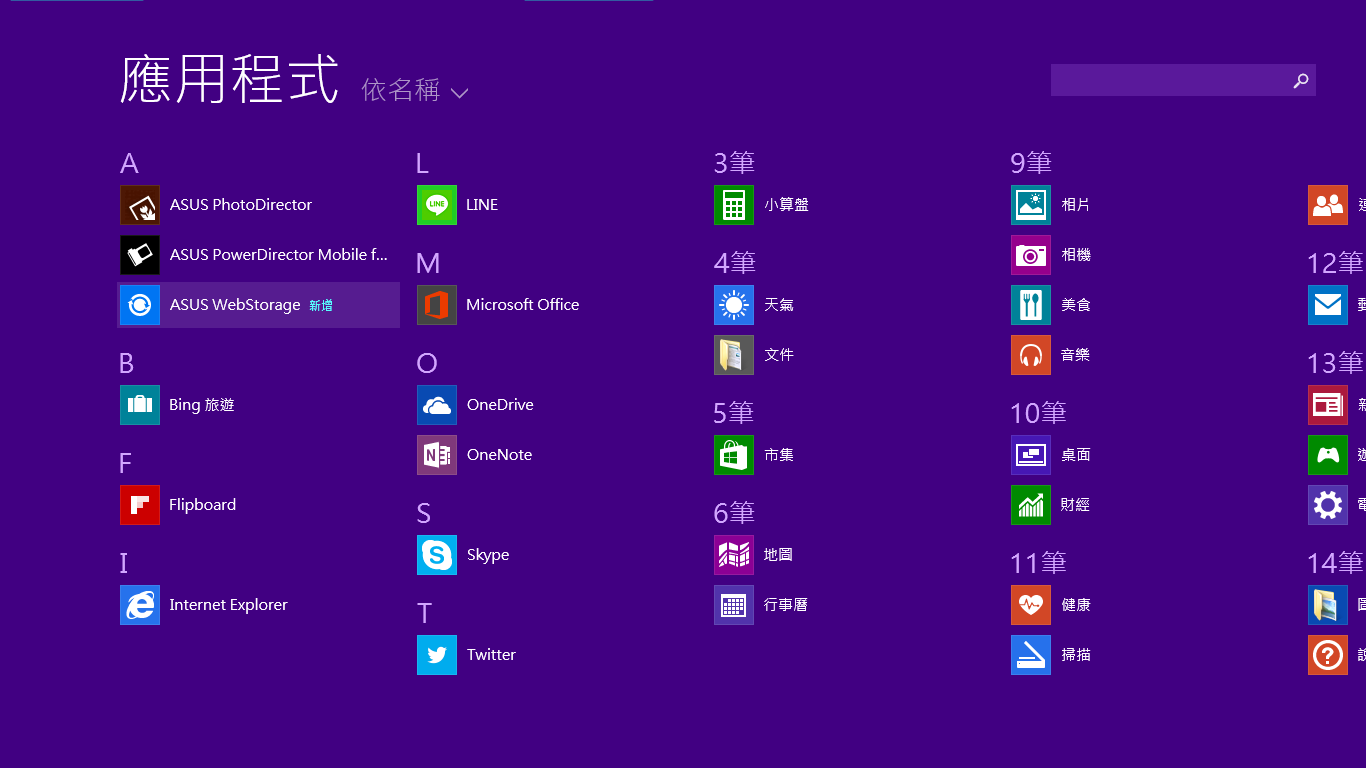Select the ASUS WebStorage entry label
Viewport: 1366px width, 768px height.
coord(235,305)
